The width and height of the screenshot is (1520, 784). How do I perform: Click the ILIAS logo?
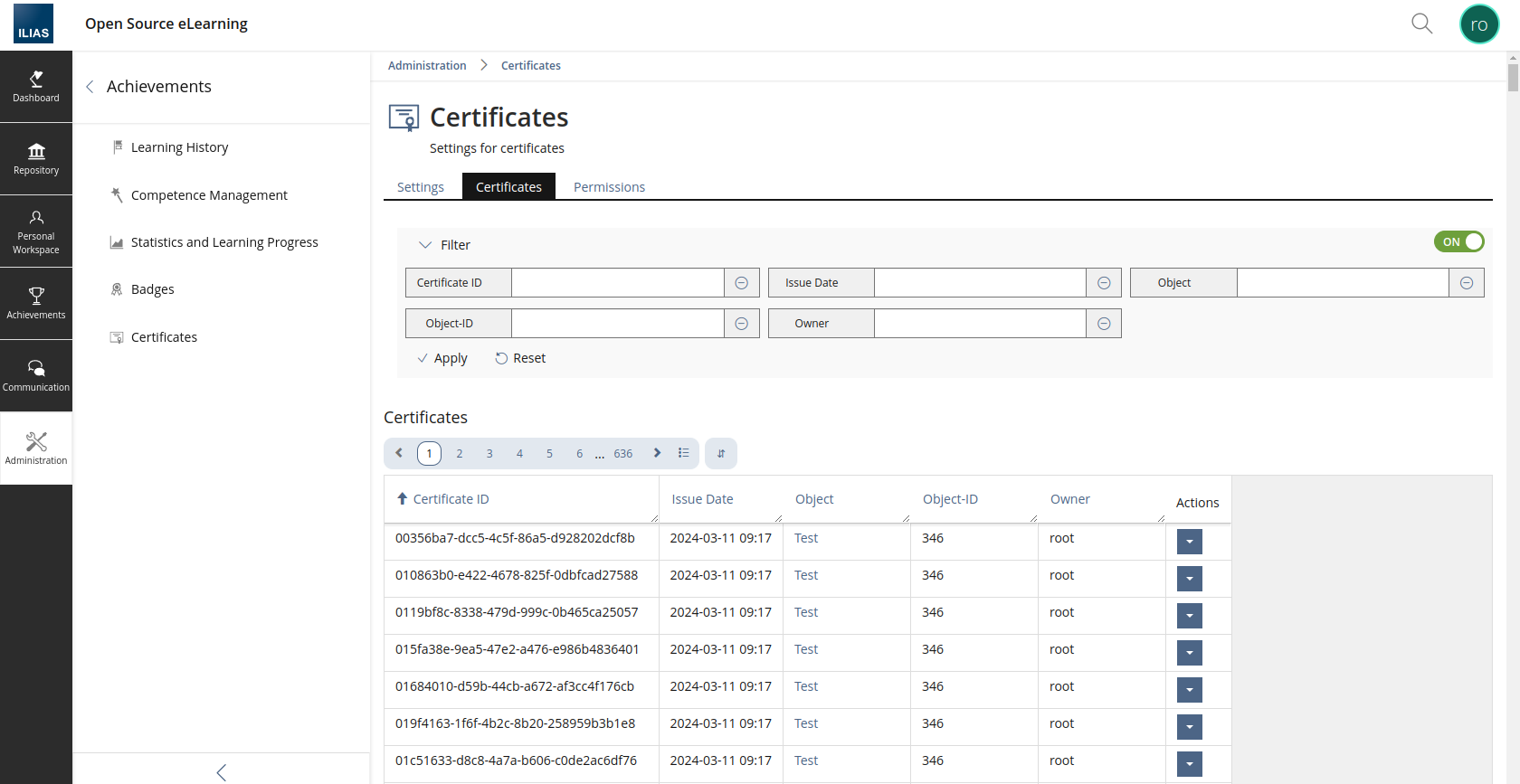(x=33, y=24)
